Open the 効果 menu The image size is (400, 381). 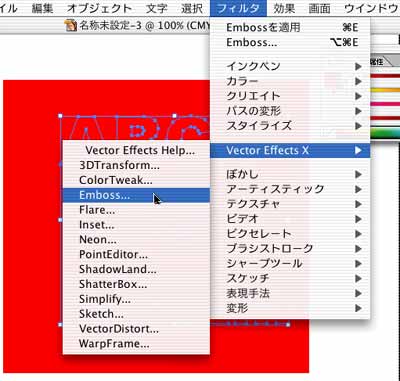click(x=284, y=8)
